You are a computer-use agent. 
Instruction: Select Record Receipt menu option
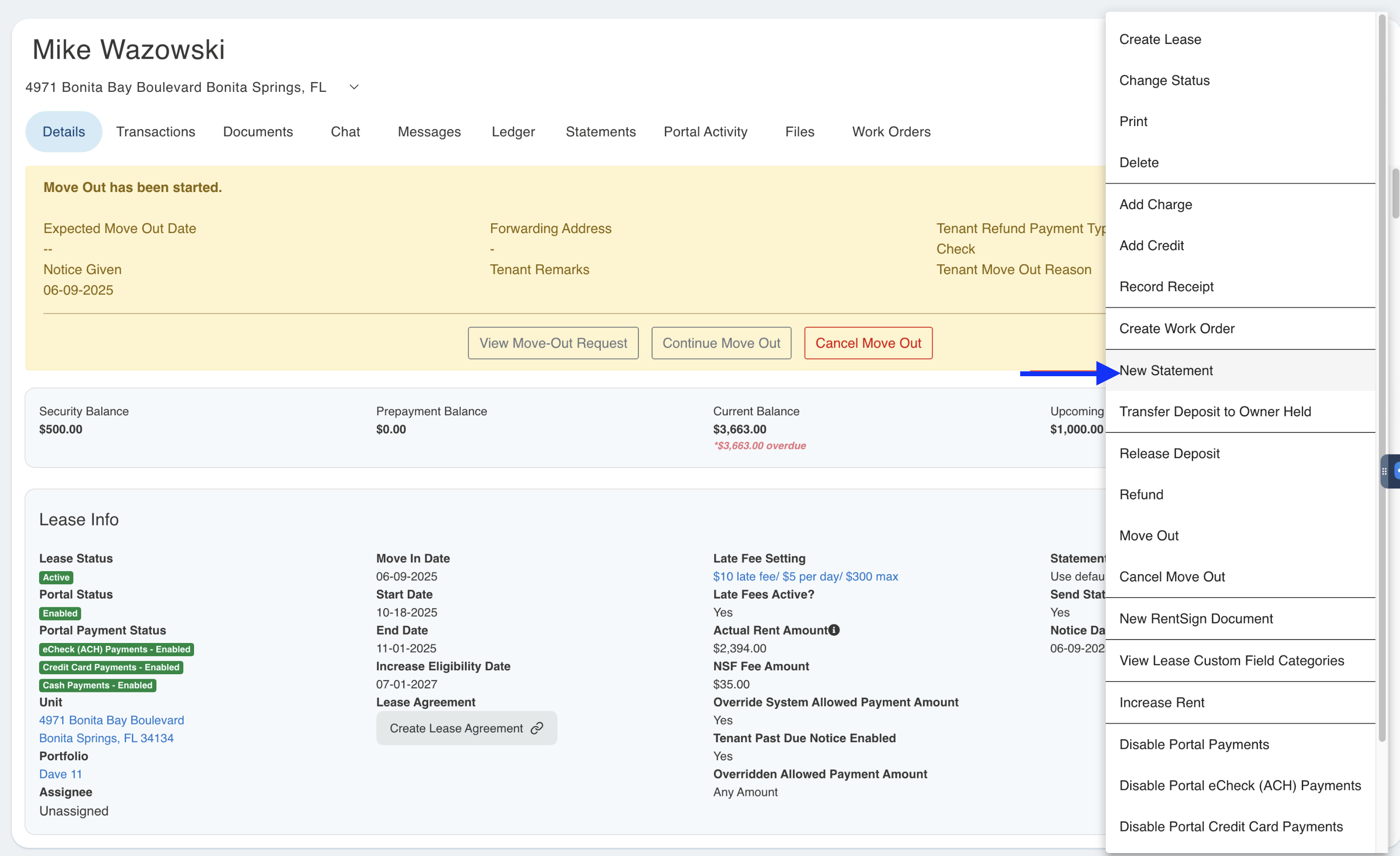click(1166, 286)
